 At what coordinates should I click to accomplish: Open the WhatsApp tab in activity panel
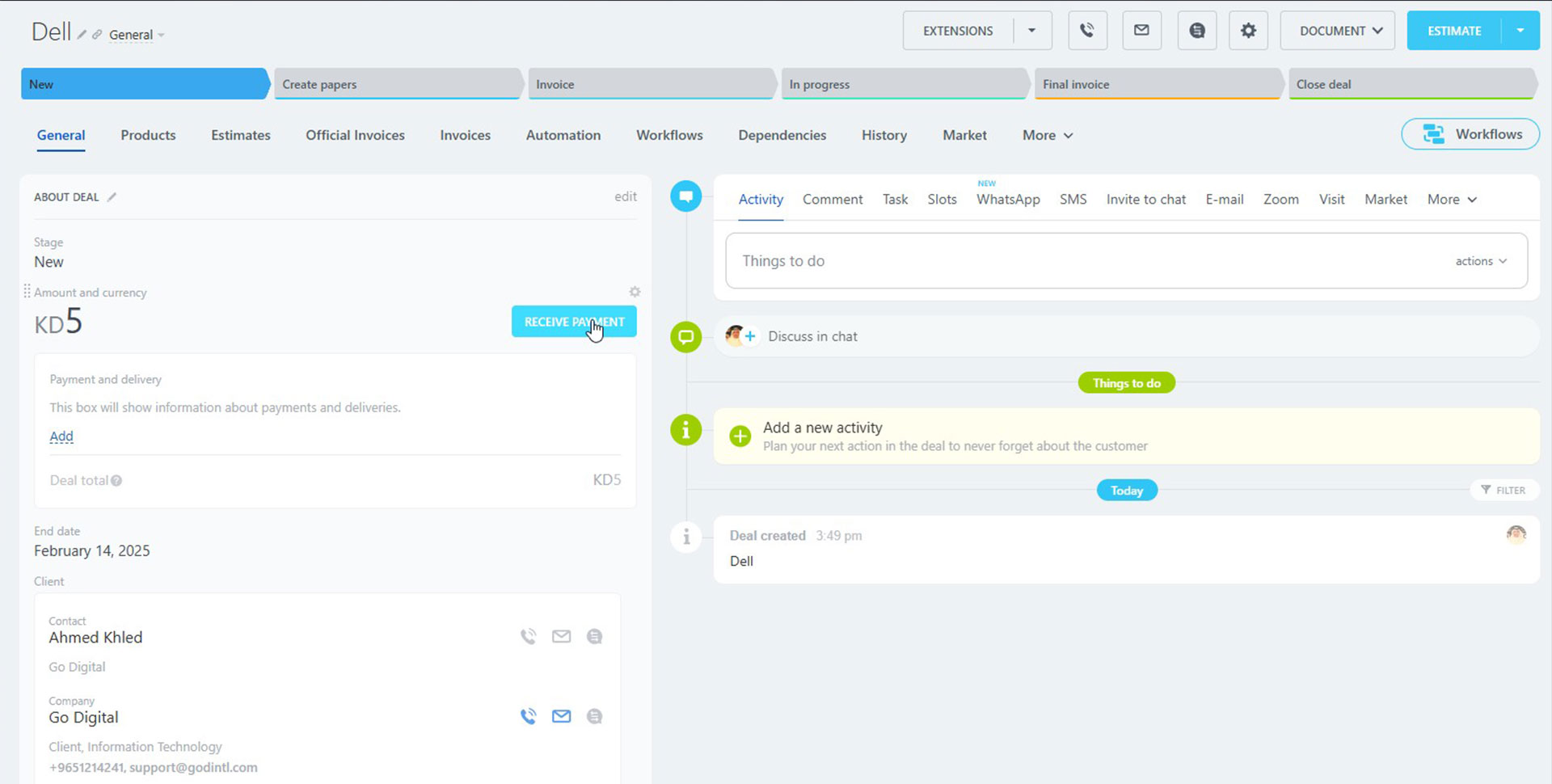click(x=1007, y=200)
